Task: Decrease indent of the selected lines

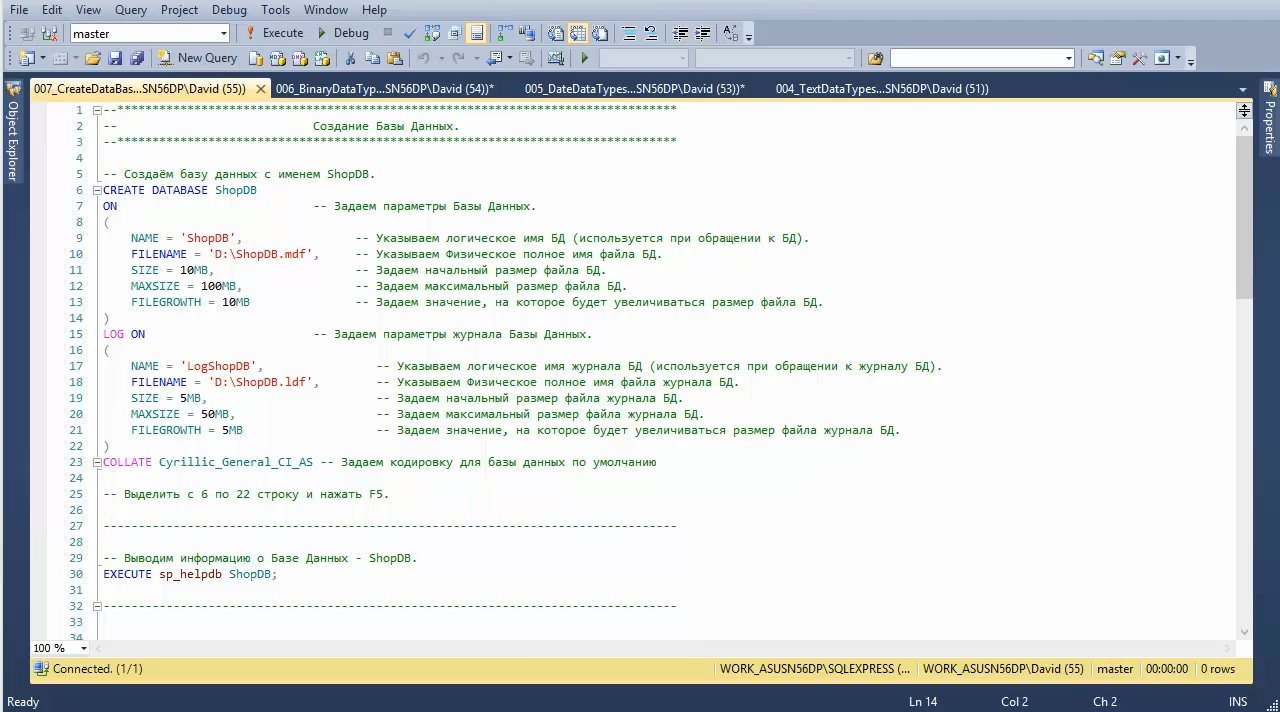Action: (680, 33)
